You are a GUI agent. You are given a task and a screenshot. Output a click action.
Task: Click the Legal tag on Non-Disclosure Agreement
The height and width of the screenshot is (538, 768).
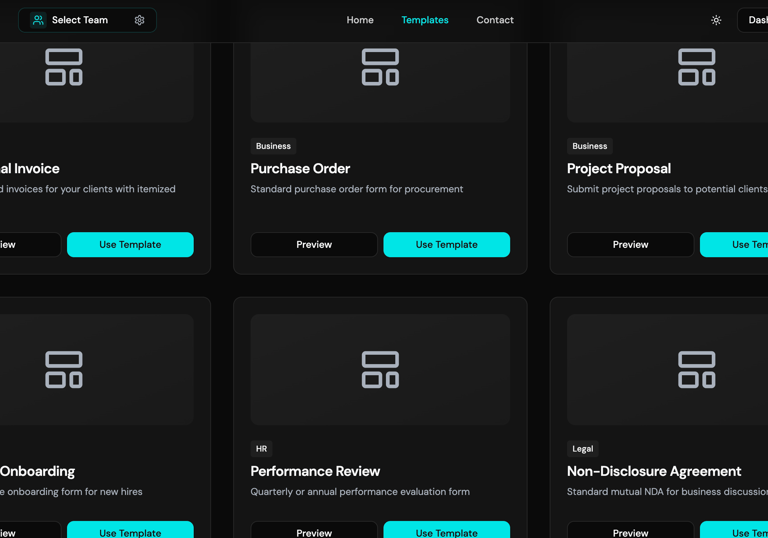[x=582, y=449]
